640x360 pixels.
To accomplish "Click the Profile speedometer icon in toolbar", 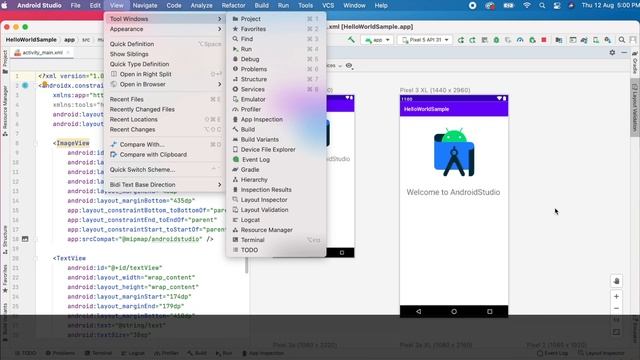I will [520, 40].
